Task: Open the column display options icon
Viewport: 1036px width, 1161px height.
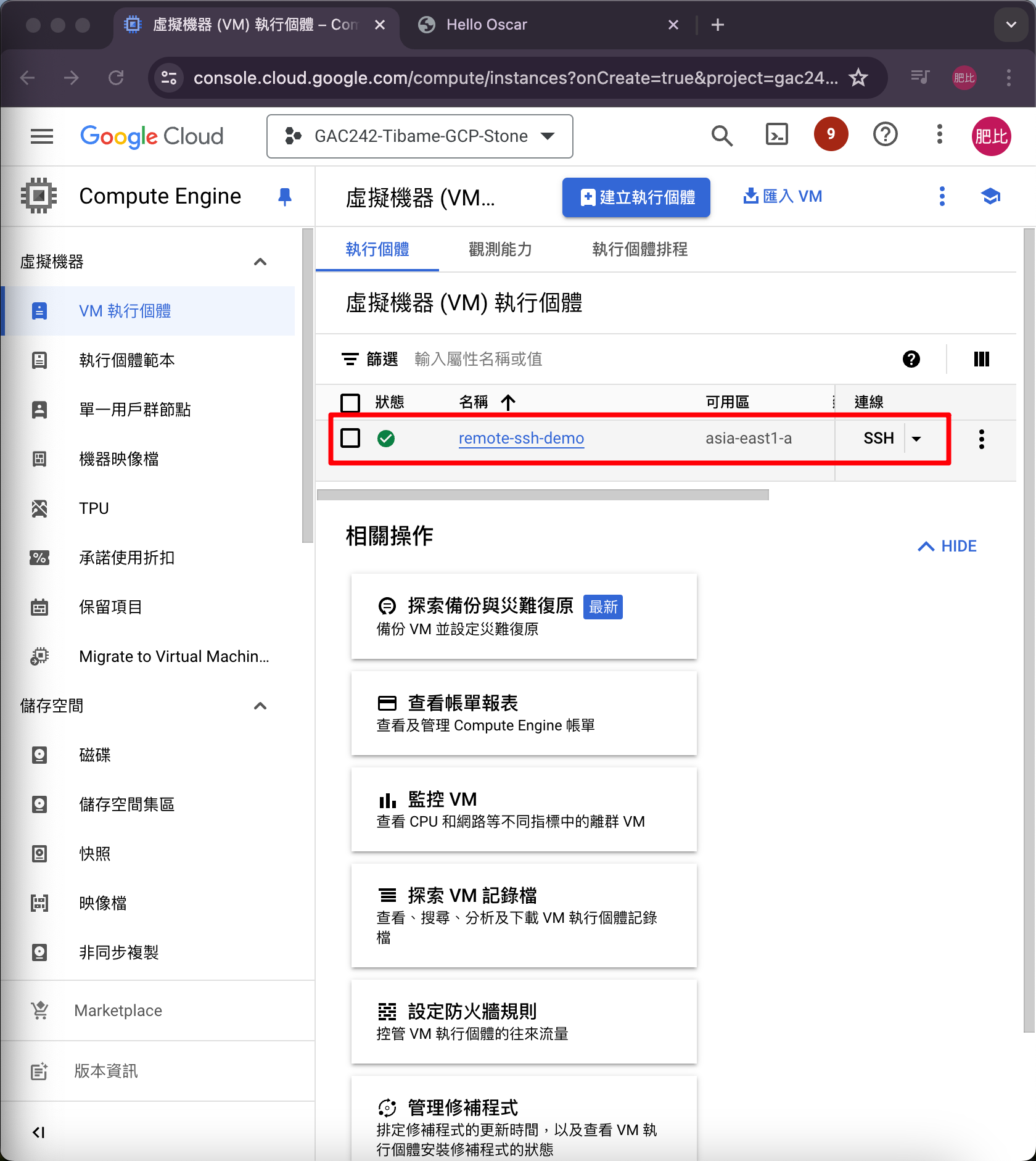Action: coord(981,359)
